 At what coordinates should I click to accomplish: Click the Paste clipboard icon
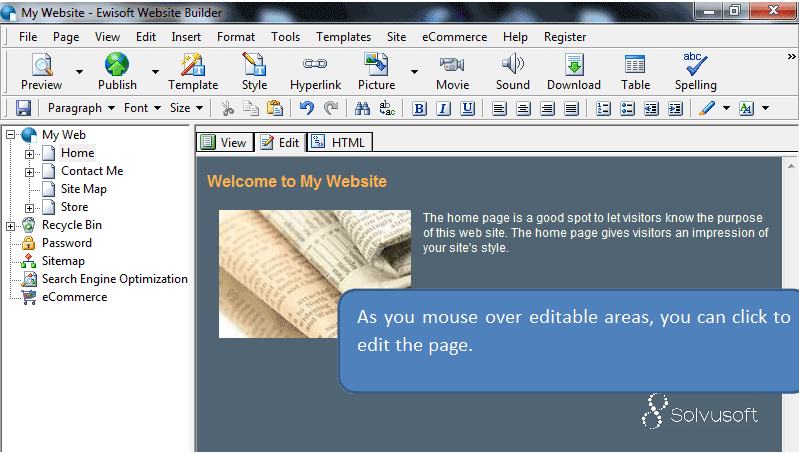275,108
